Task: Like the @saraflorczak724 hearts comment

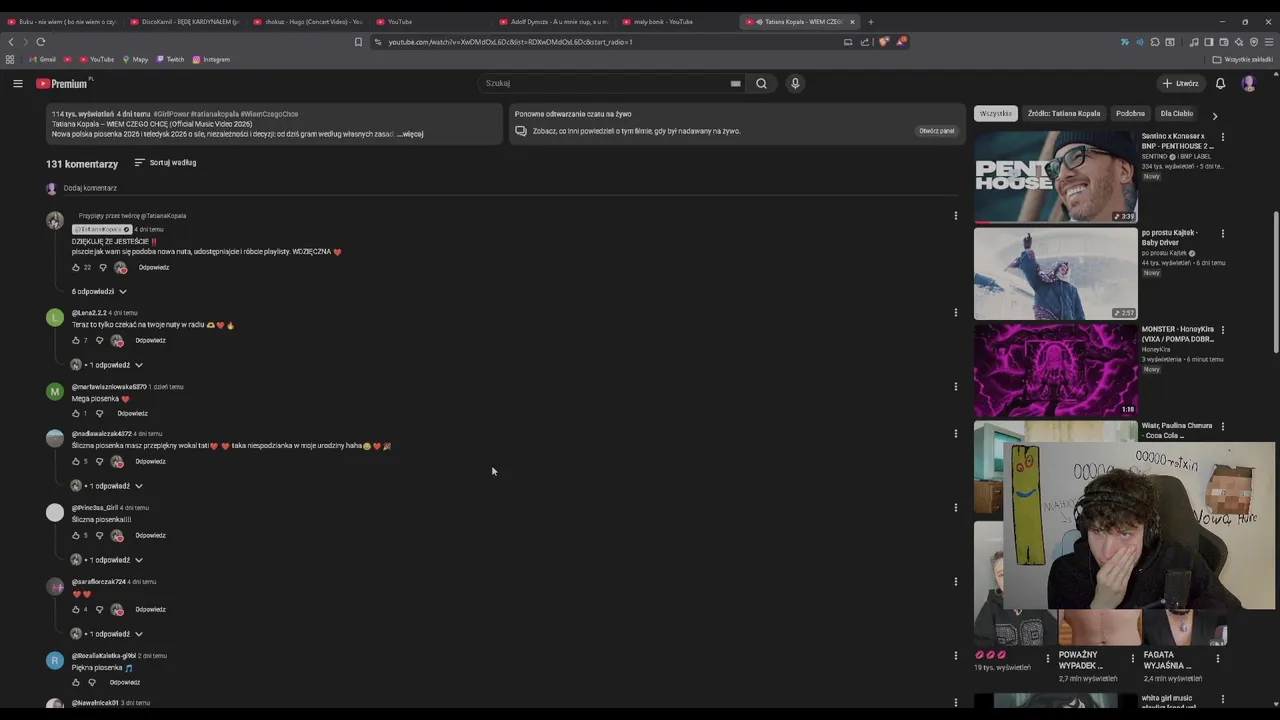Action: point(76,609)
